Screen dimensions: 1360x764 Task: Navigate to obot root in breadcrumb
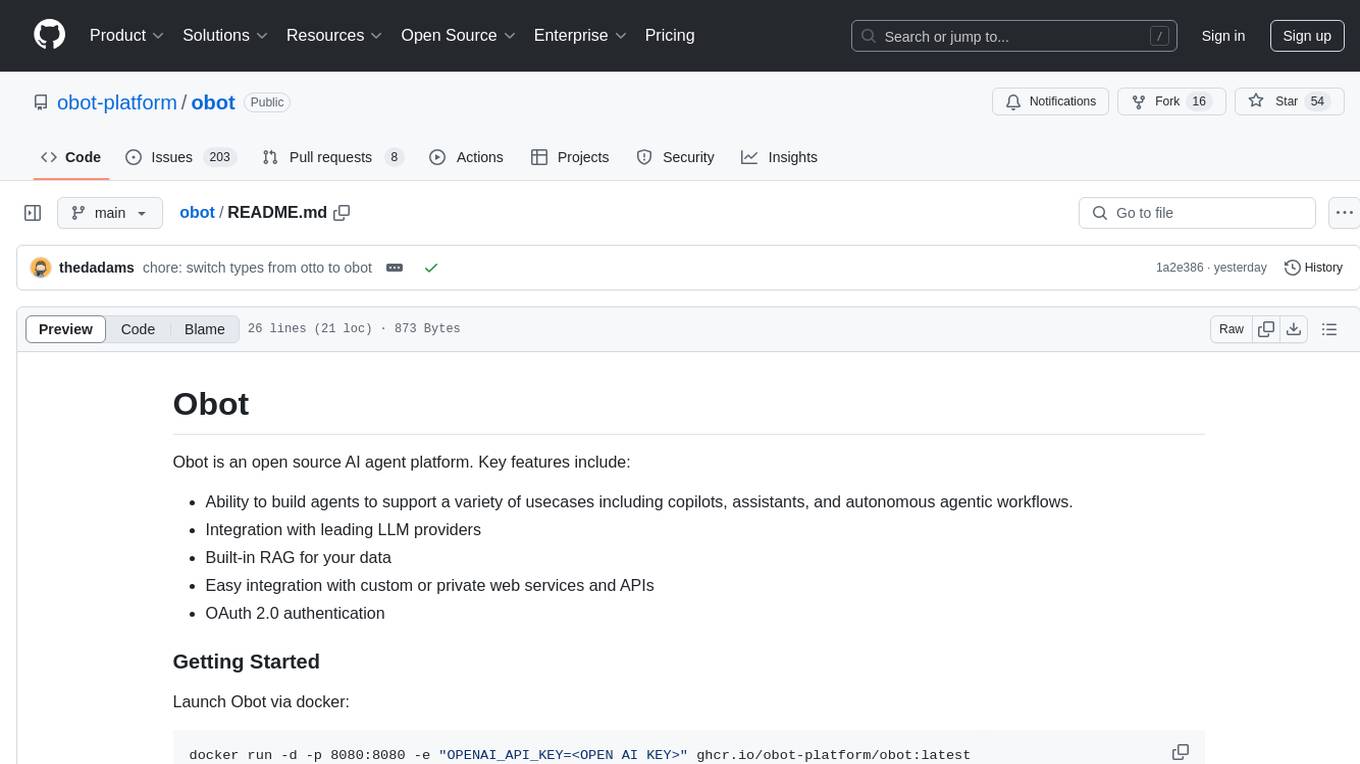point(197,213)
